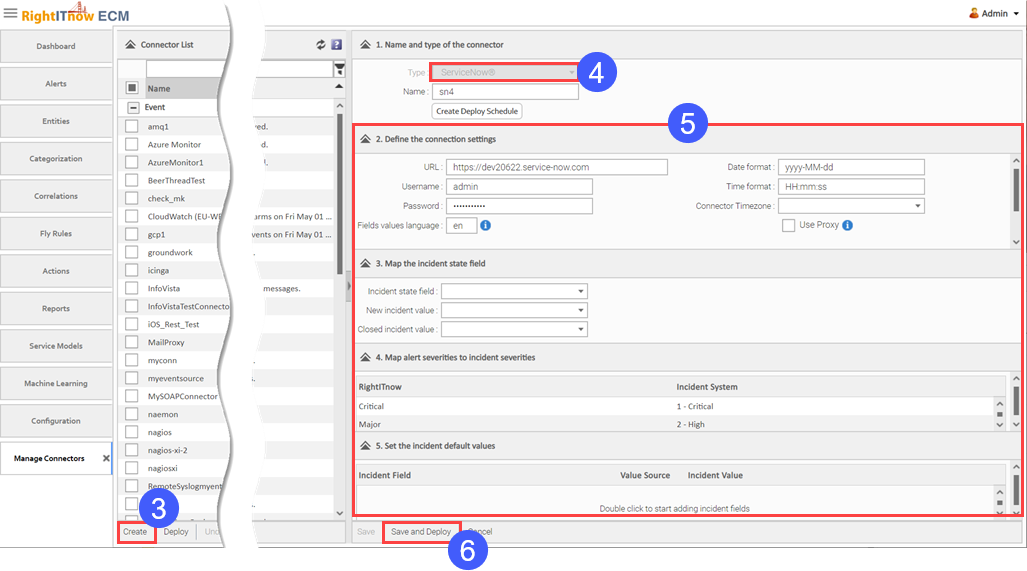Enable the Use Proxy checkbox
1027x571 pixels.
(x=789, y=225)
